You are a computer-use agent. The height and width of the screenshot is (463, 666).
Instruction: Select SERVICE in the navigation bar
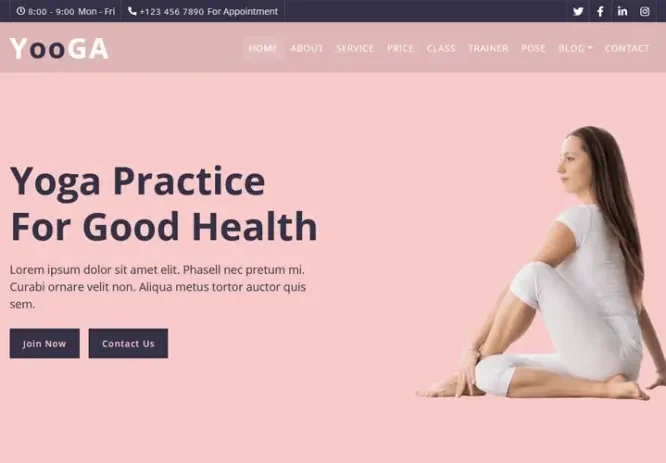(355, 48)
